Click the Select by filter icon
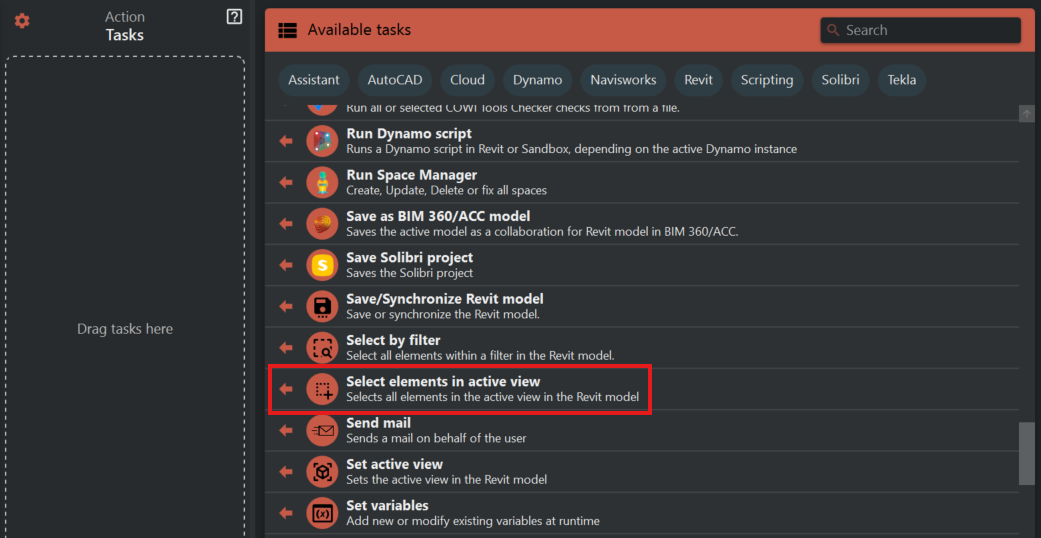Screen dimensions: 1041x538 click(x=323, y=348)
